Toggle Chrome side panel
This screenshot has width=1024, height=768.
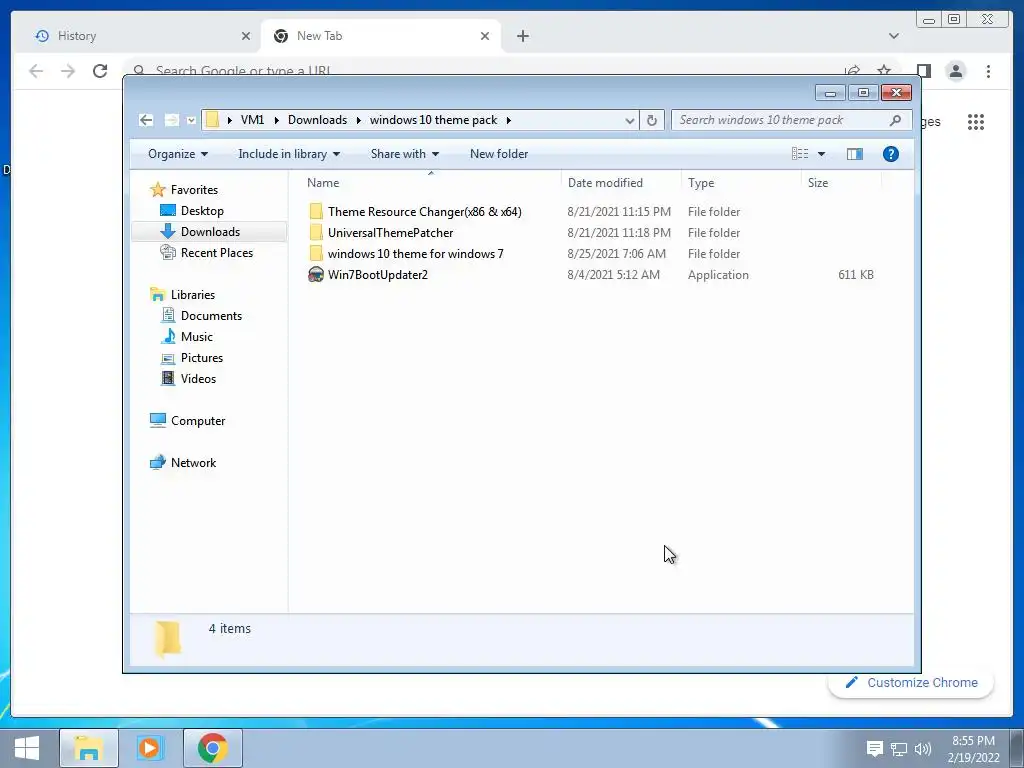pyautogui.click(x=923, y=71)
